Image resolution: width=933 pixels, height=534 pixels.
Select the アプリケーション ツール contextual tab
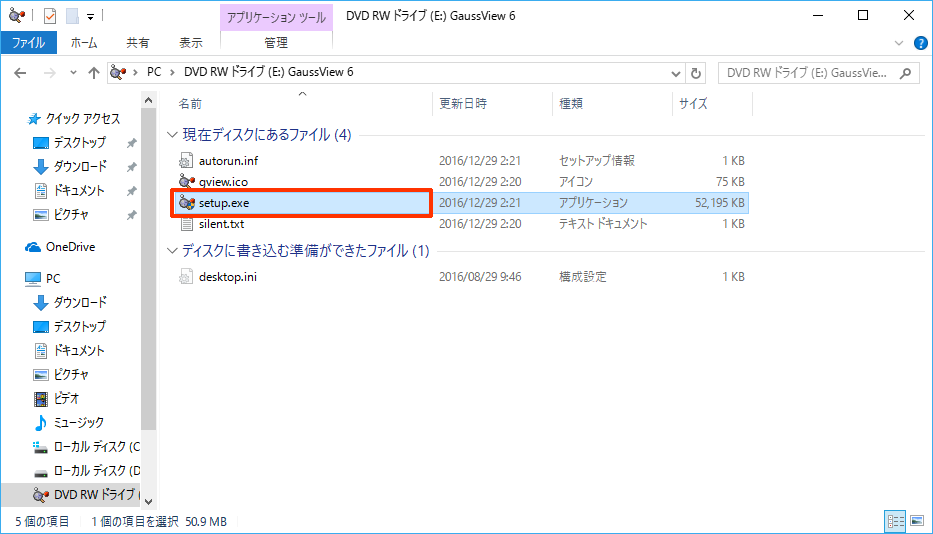tap(276, 17)
